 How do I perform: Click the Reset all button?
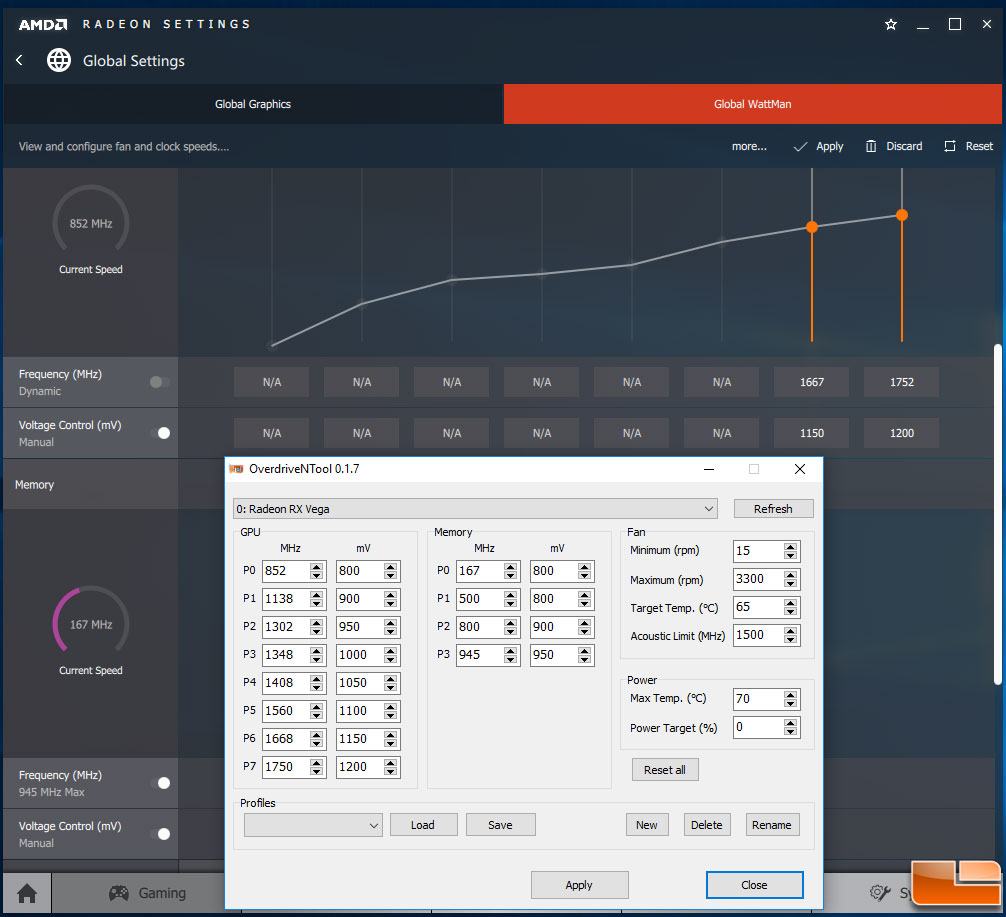click(665, 770)
